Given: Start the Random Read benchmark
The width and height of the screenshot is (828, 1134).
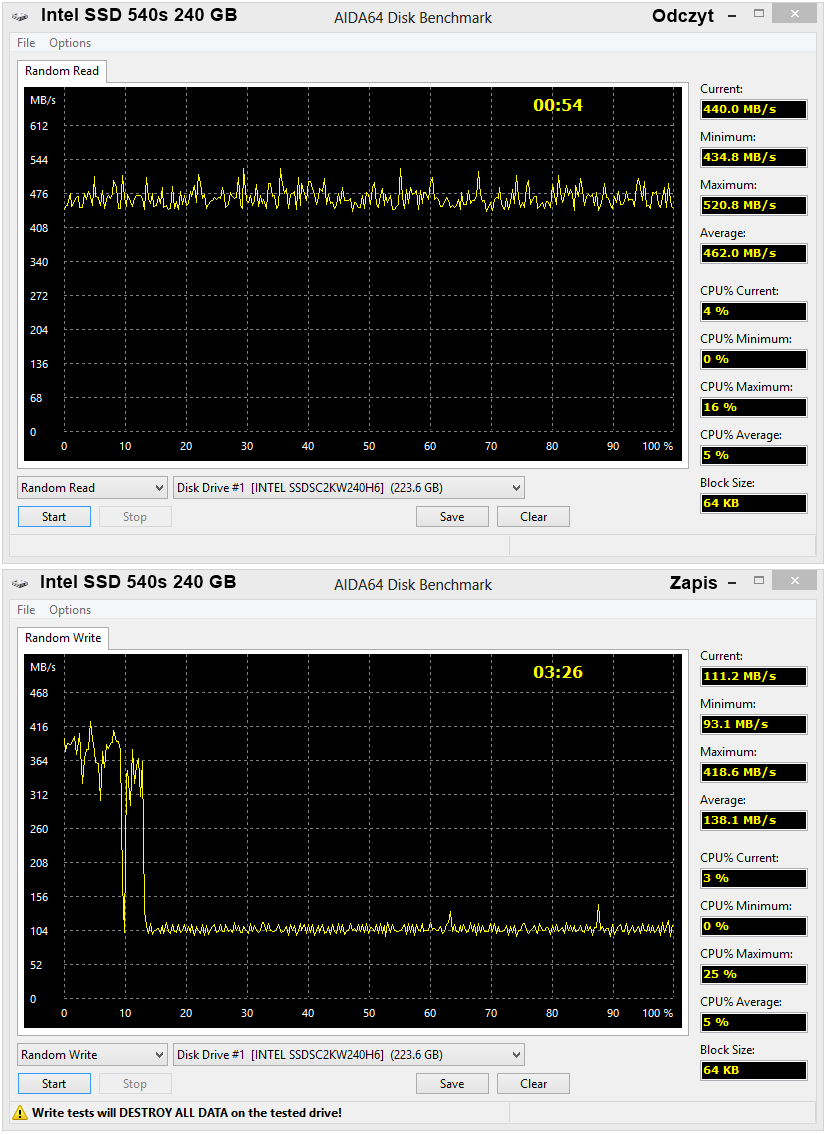Looking at the screenshot, I should 54,516.
